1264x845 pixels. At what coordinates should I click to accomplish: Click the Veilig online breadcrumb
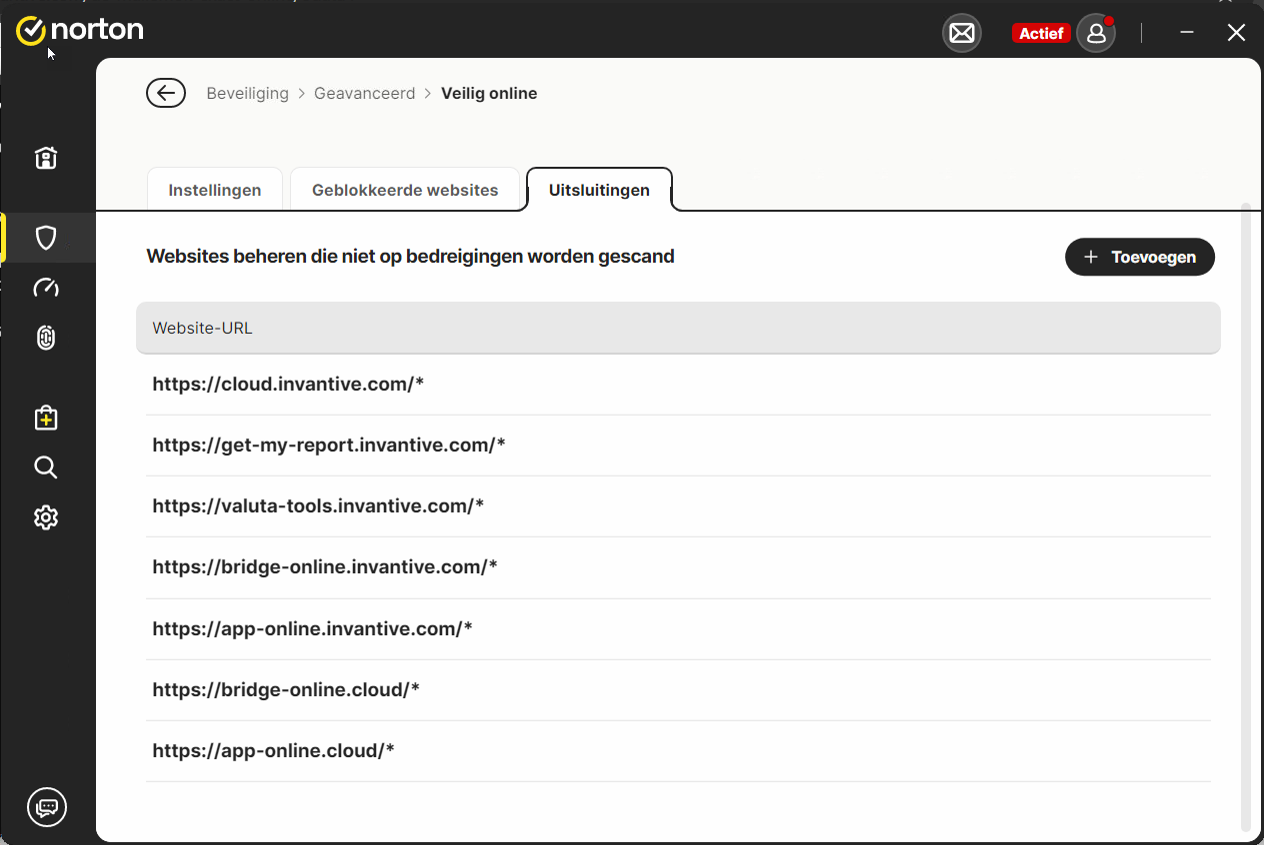pos(489,93)
